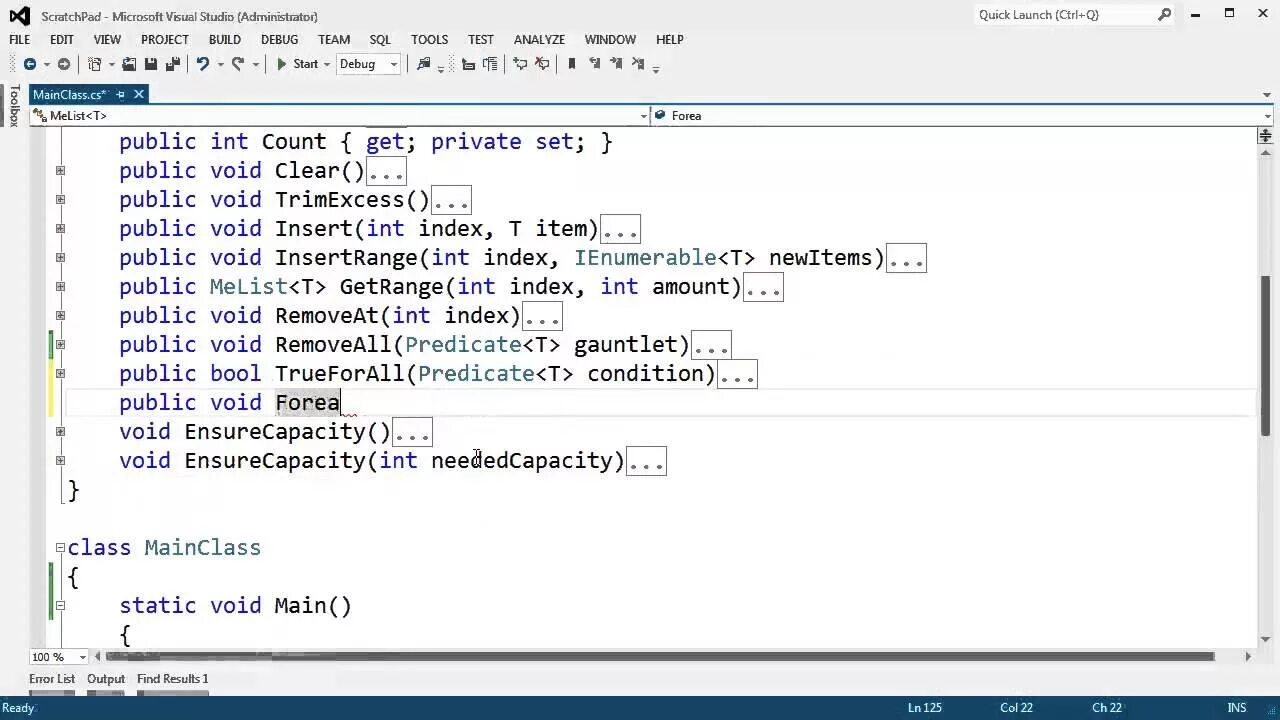Open the HELP menu
This screenshot has width=1280, height=720.
click(x=670, y=39)
